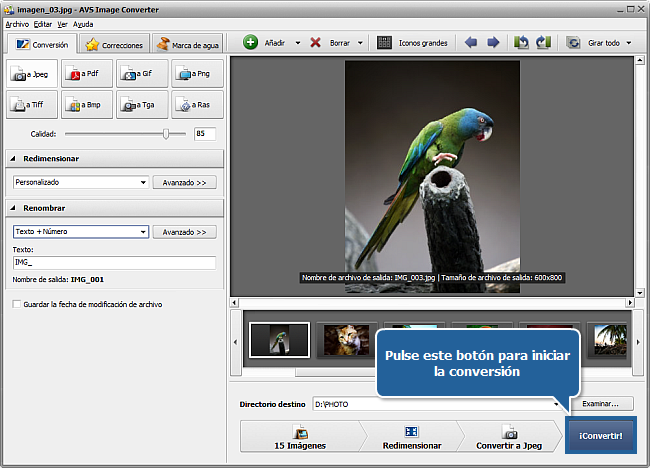This screenshot has height=468, width=650.
Task: Pick the a Gif output format
Action: pyautogui.click(x=142, y=74)
